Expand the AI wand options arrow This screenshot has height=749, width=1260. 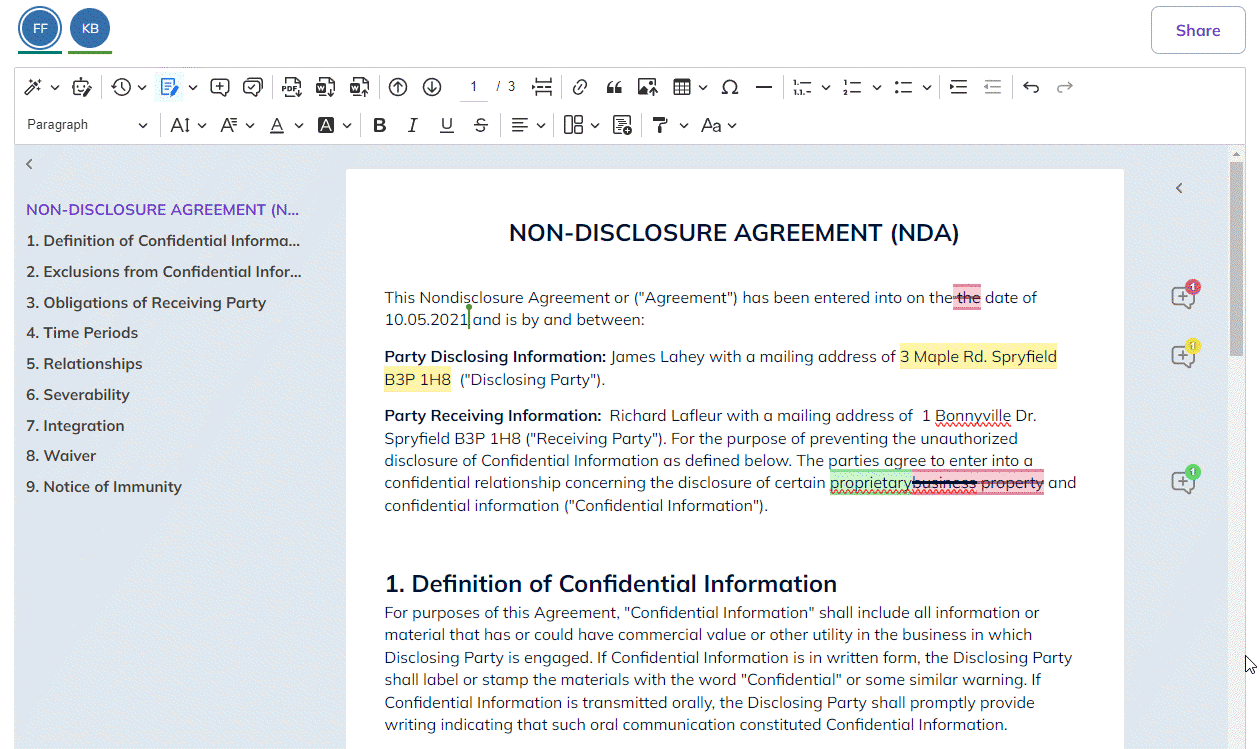pyautogui.click(x=55, y=88)
